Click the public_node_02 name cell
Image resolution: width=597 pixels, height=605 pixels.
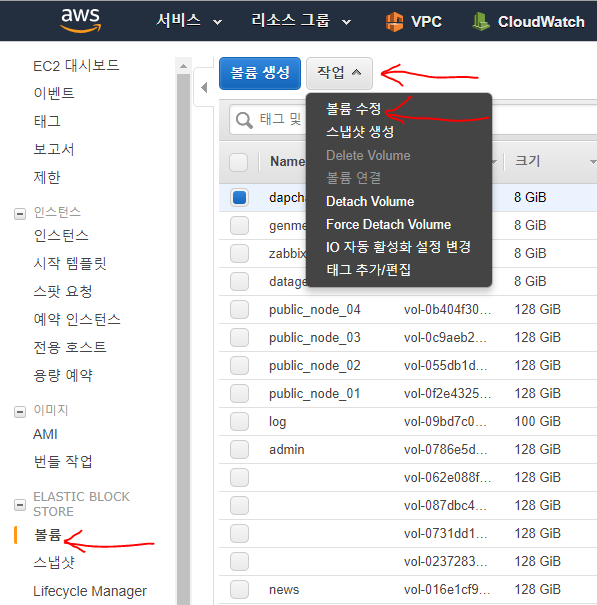point(315,366)
